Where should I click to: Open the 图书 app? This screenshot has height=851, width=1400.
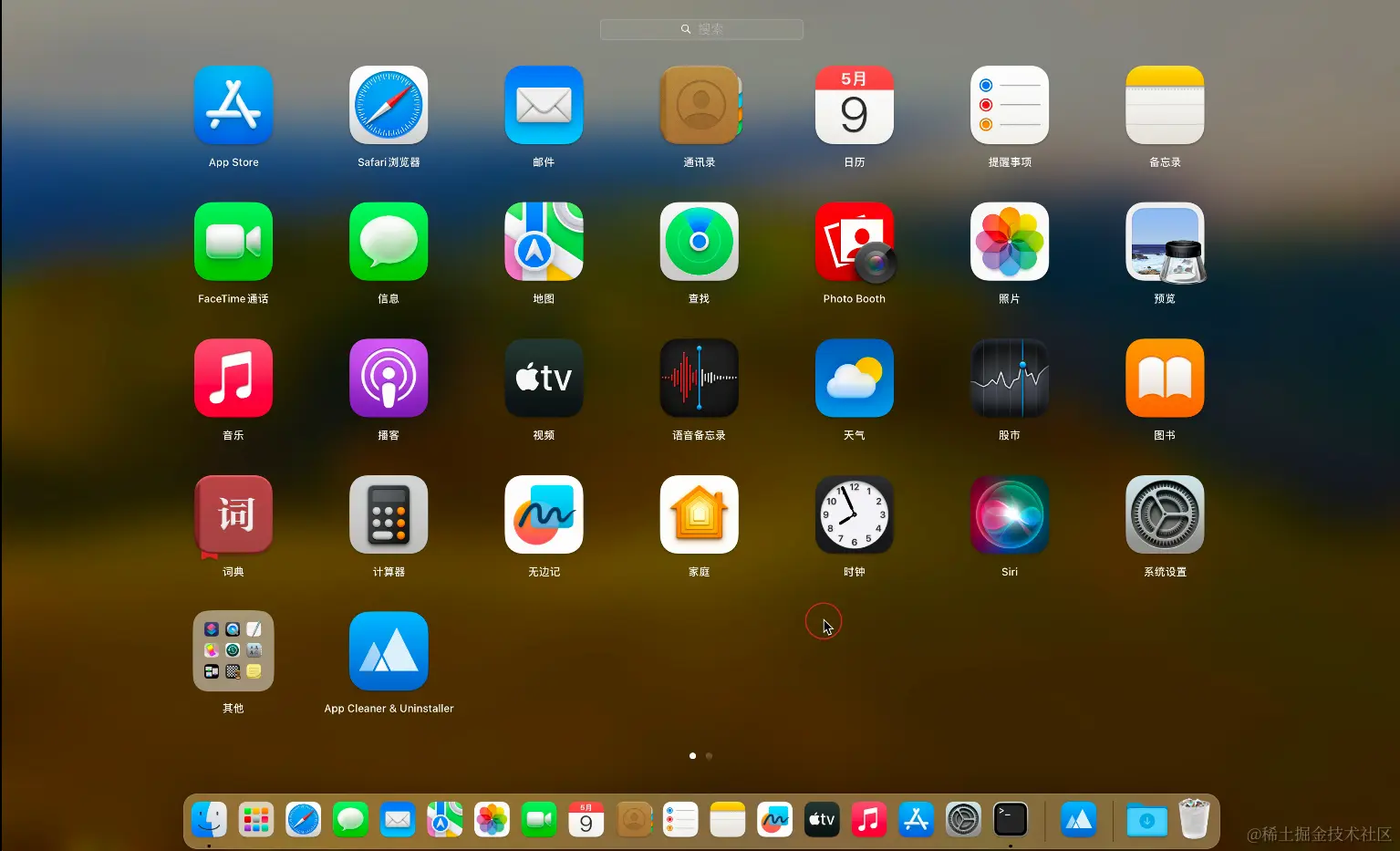pos(1165,378)
